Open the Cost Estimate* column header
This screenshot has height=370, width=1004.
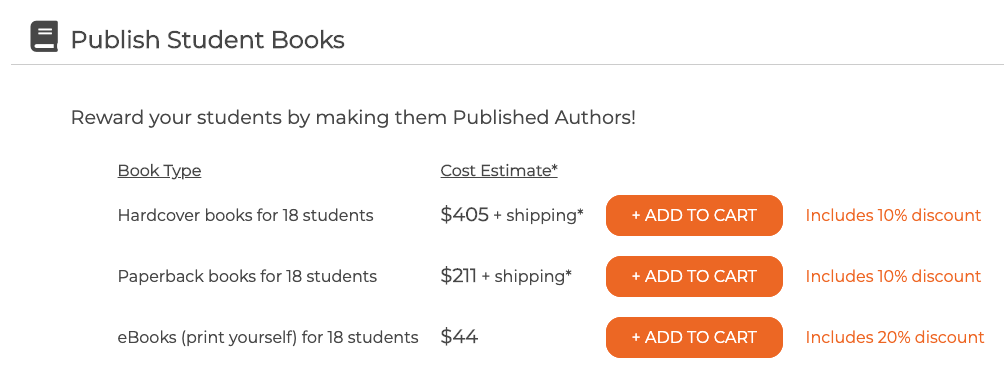point(499,171)
